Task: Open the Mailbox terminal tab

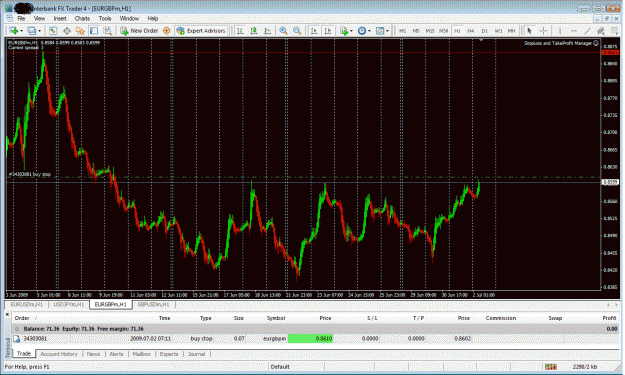Action: coord(142,354)
